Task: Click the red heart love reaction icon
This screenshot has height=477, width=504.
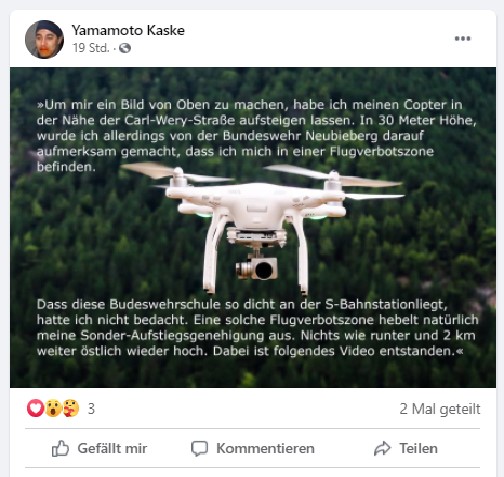Action: (x=35, y=408)
